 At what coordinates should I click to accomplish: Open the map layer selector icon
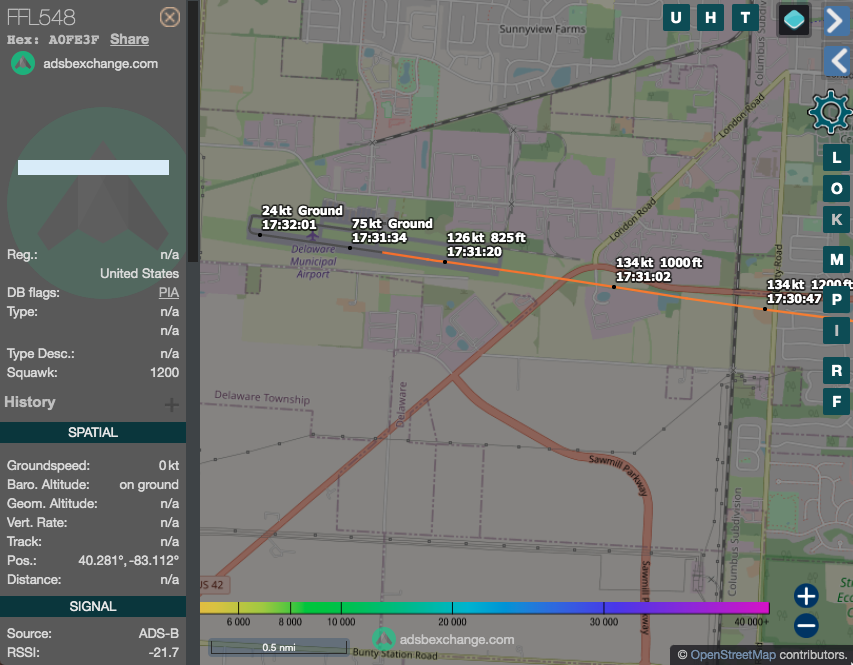click(x=794, y=20)
